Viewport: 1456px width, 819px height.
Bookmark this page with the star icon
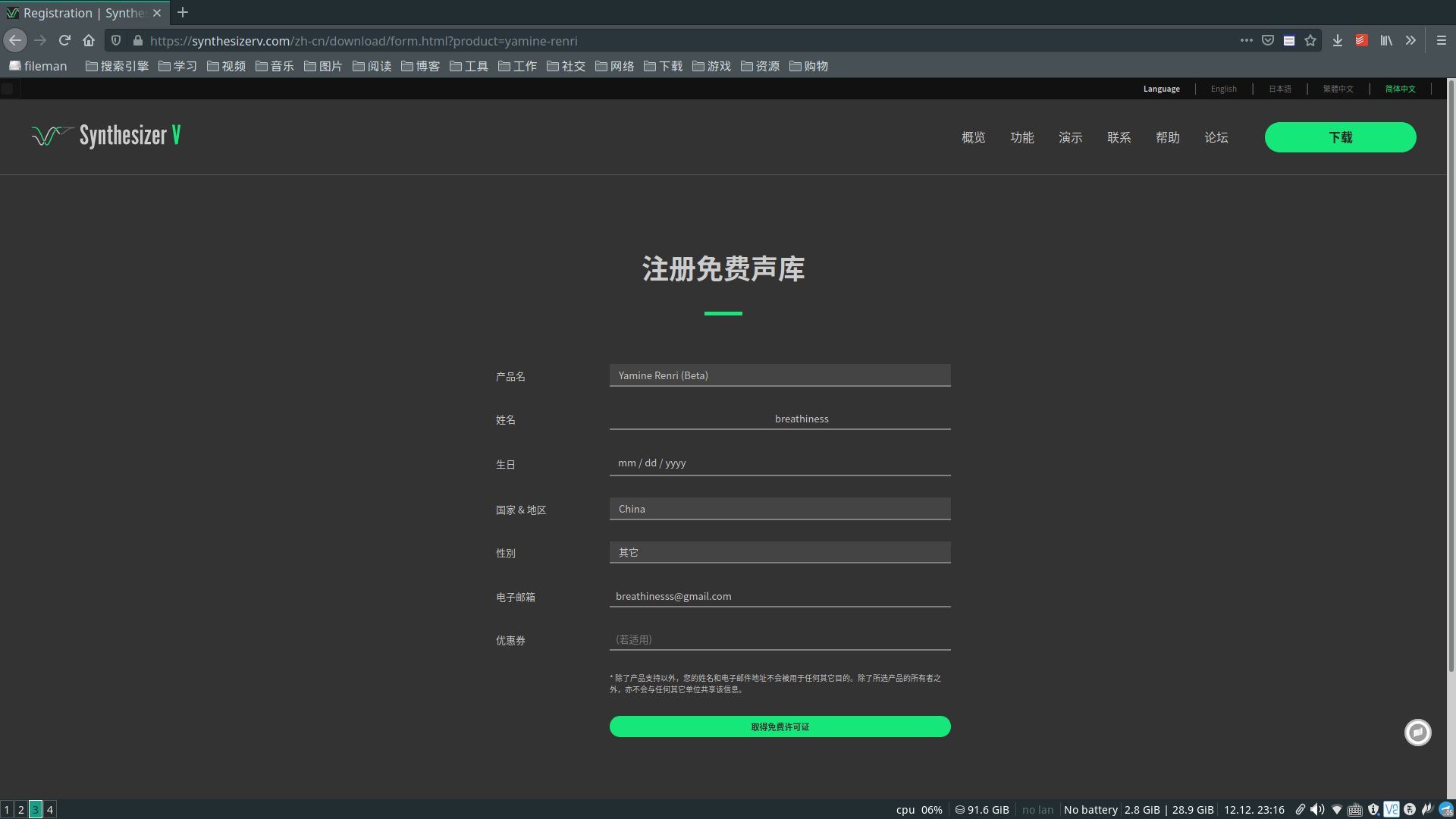(x=1310, y=40)
